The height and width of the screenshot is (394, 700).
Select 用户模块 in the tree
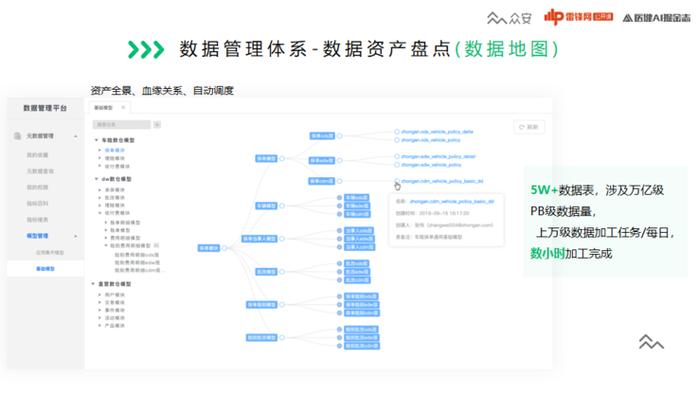(115, 294)
